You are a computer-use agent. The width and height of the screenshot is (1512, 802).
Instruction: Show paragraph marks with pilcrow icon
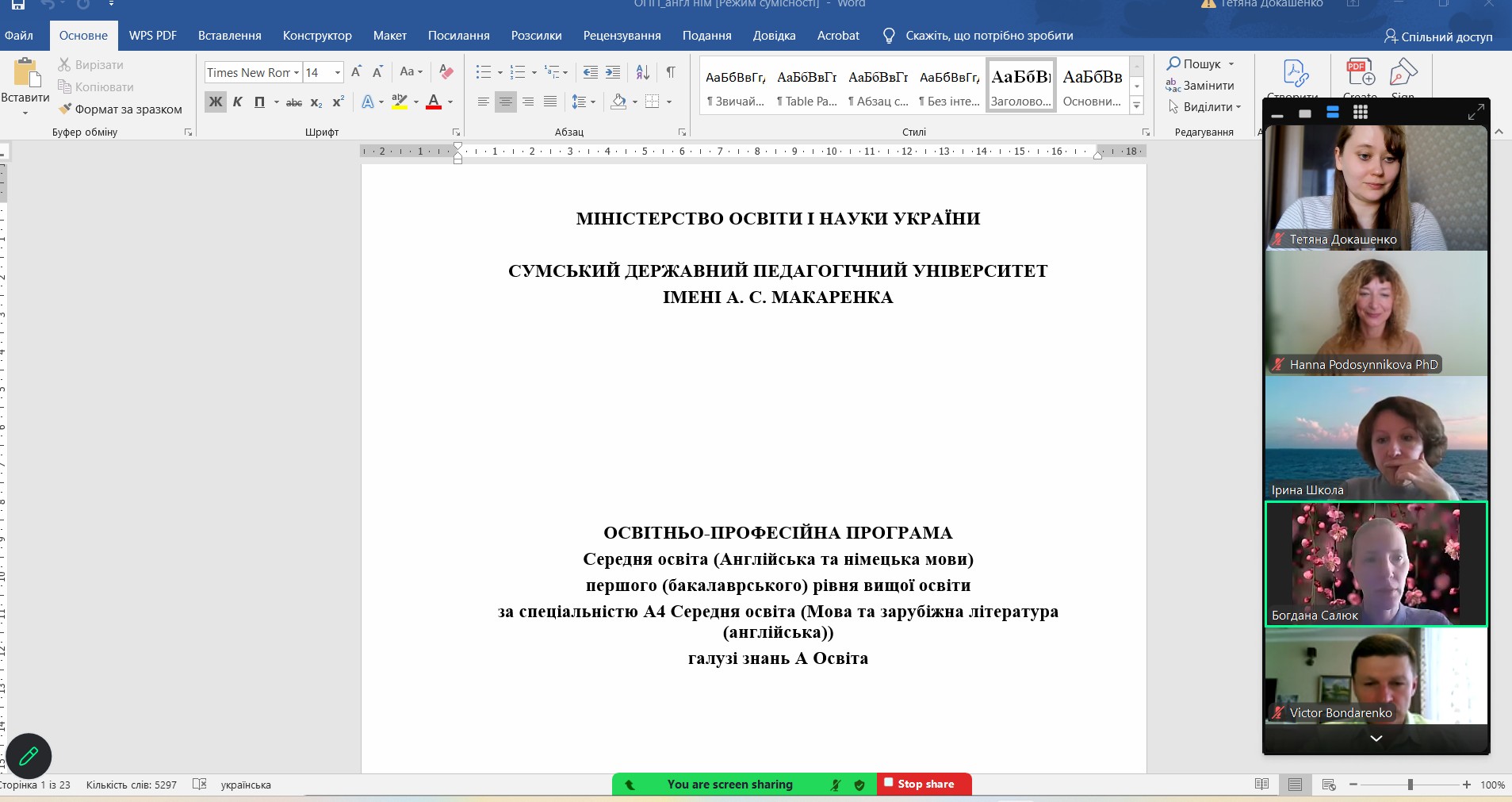pos(671,72)
